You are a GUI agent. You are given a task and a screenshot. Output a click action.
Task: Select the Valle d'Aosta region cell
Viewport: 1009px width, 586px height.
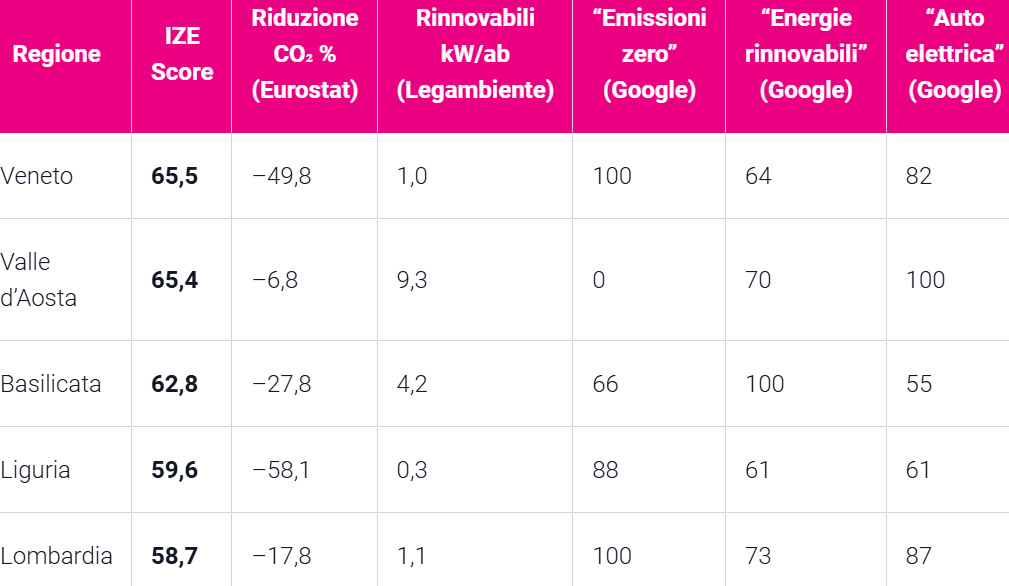coord(39,280)
